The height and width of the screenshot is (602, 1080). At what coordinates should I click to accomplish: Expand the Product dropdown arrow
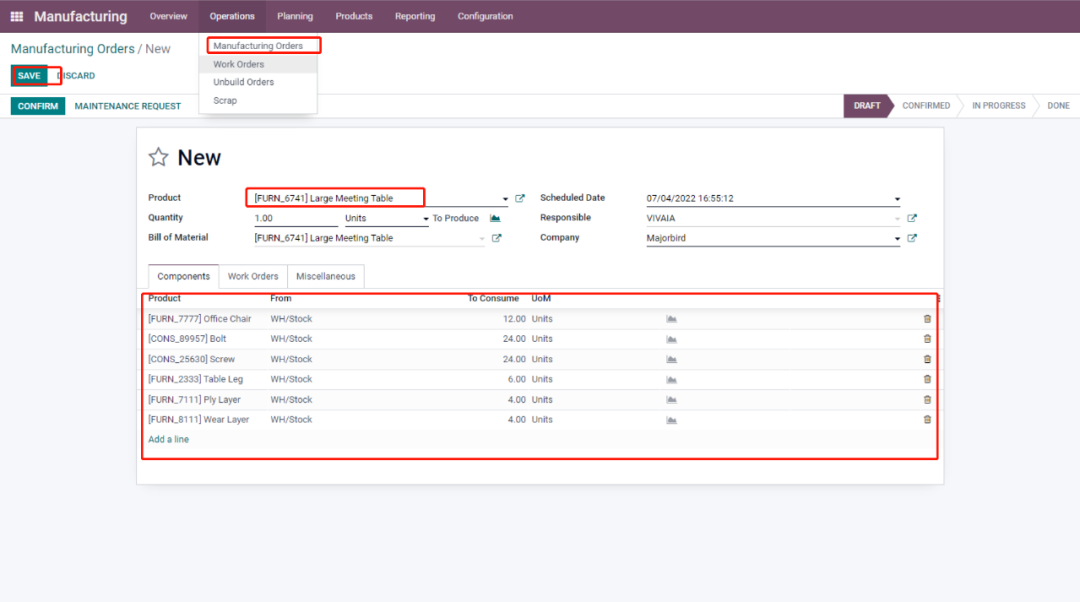(x=505, y=199)
